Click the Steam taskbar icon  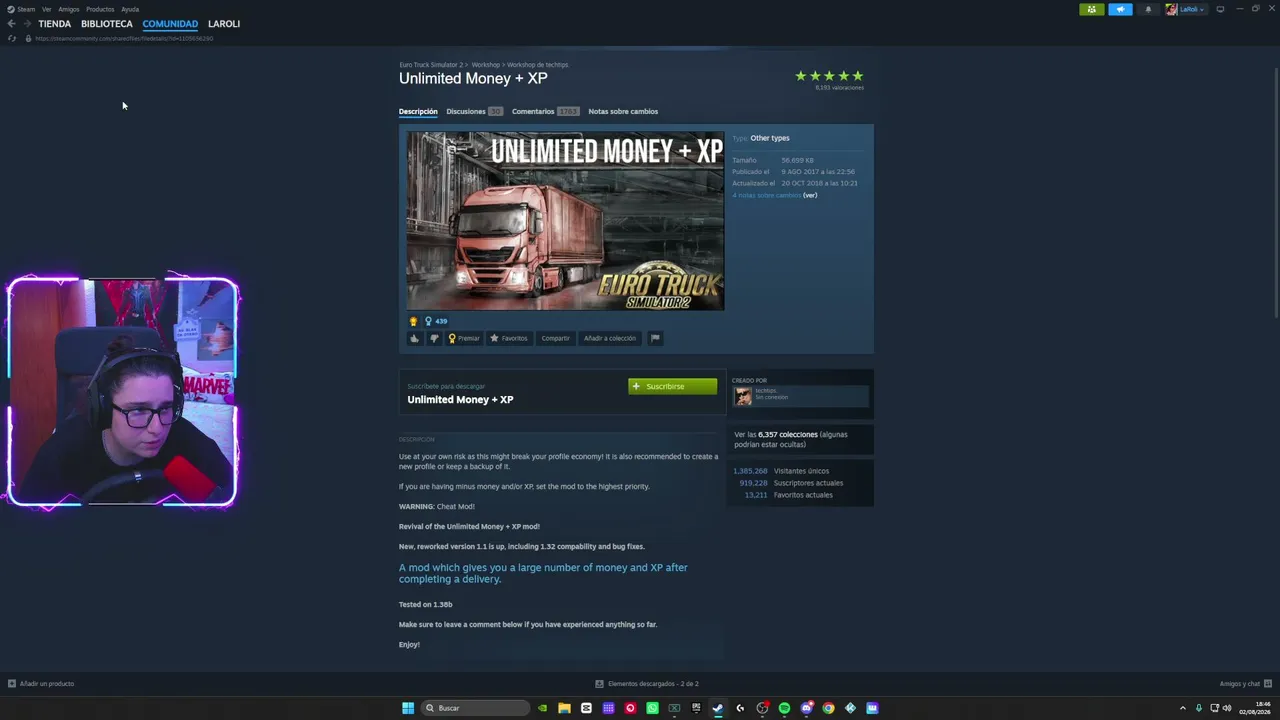(x=718, y=708)
